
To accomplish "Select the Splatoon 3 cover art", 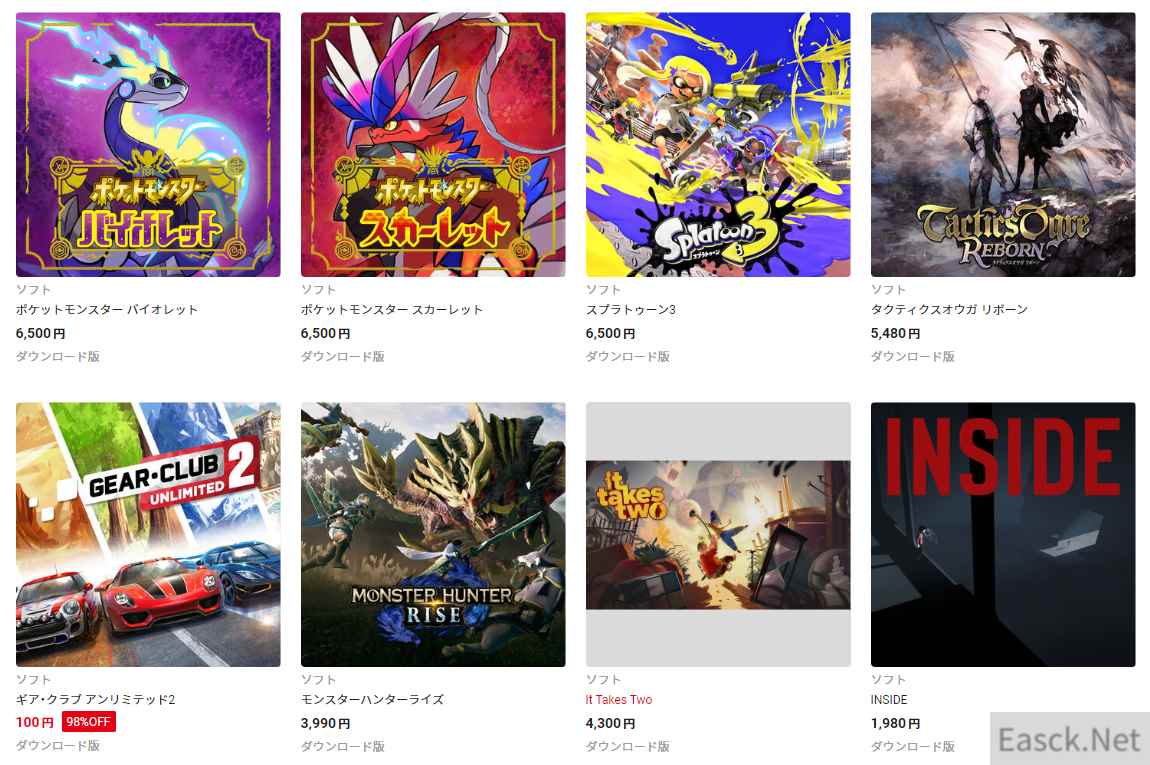I will [x=718, y=144].
